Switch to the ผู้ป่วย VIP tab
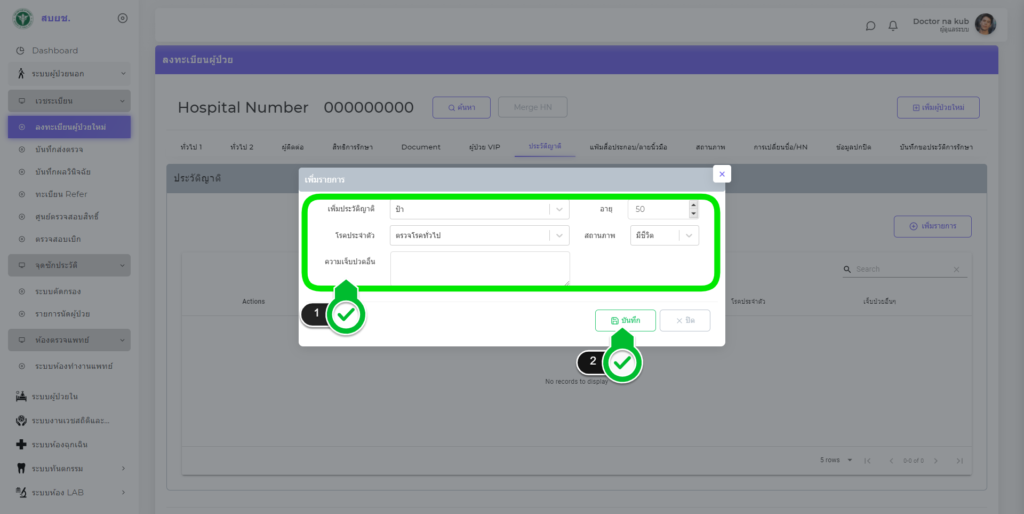 [484, 147]
